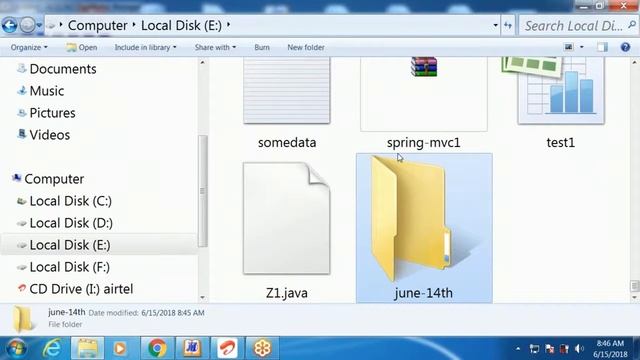This screenshot has height=360, width=640.
Task: Click the search magnifier icon
Action: point(632,25)
